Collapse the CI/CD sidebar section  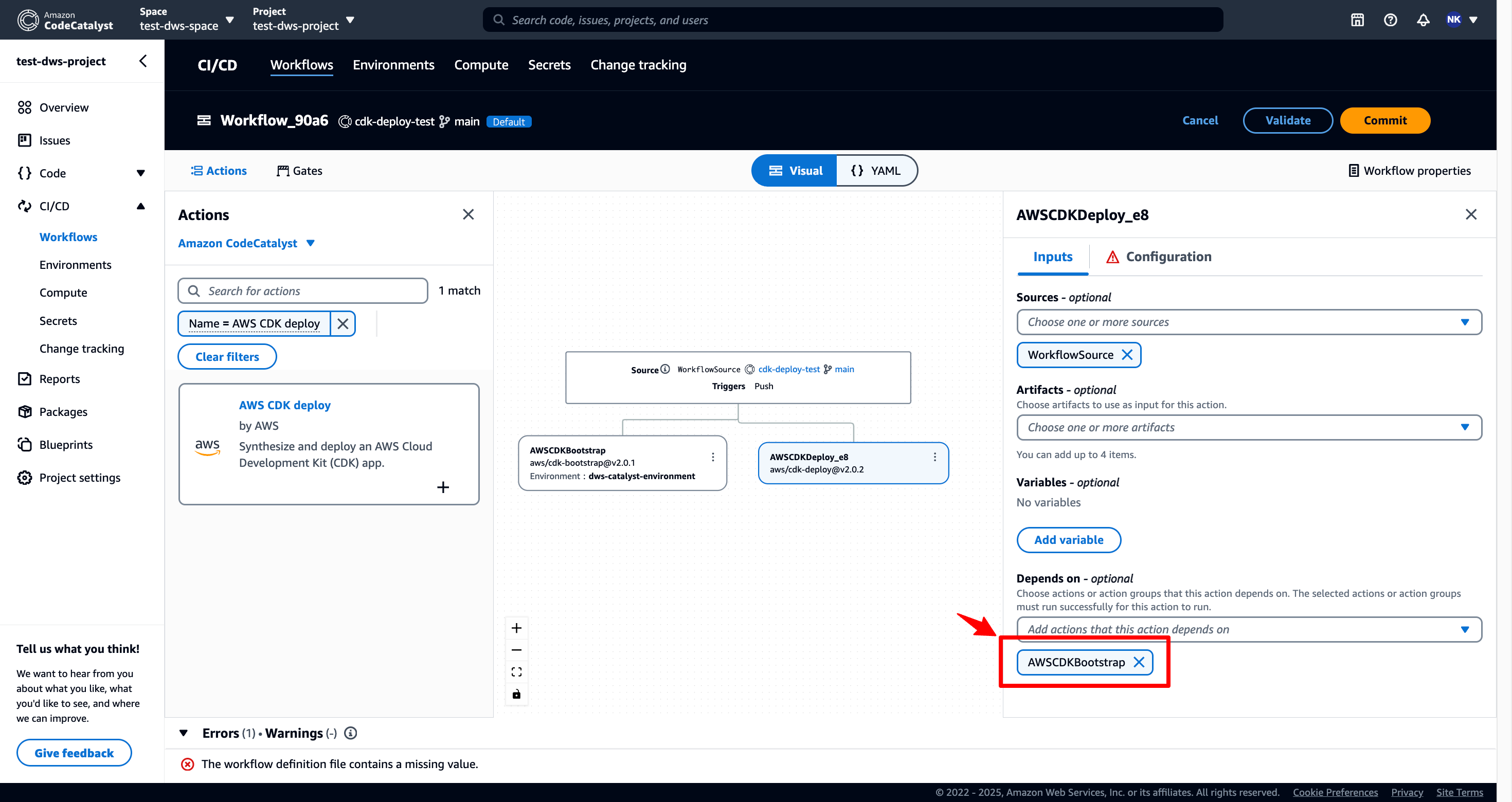[x=140, y=206]
